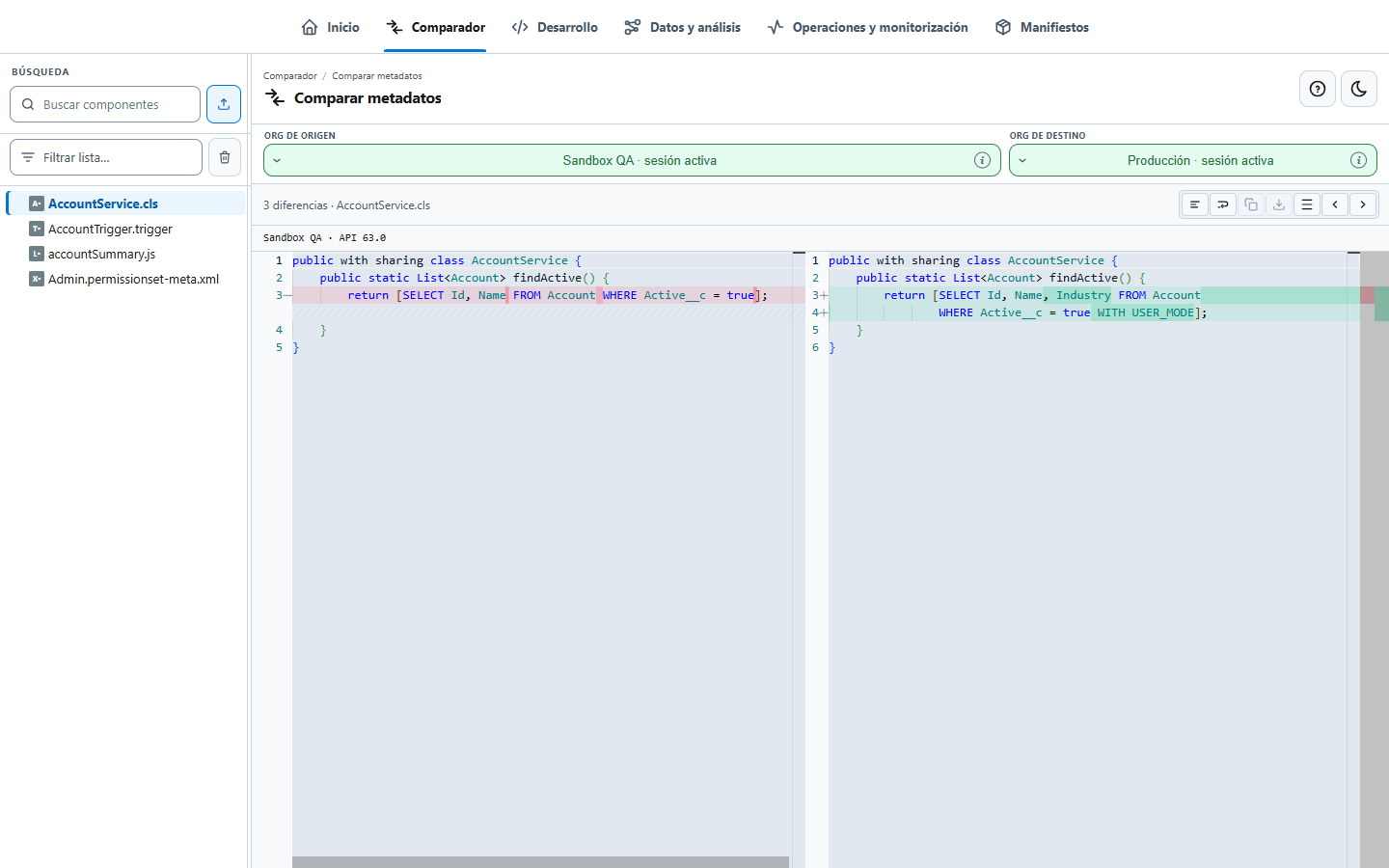This screenshot has height=868, width=1389.
Task: Select Admin.permissionset-meta.xml in the list
Action: tap(126, 279)
